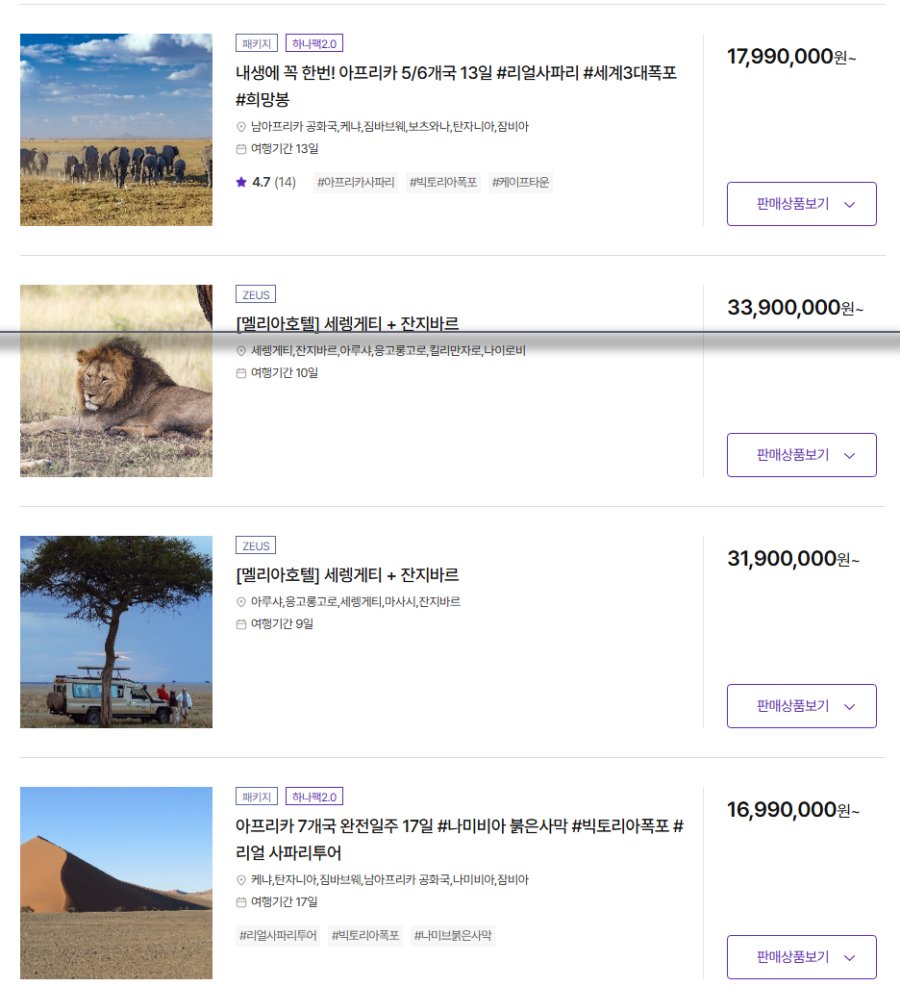Click the #빅토리아폭포 tag on first package
Viewport: 900px width, 987px height.
443,183
